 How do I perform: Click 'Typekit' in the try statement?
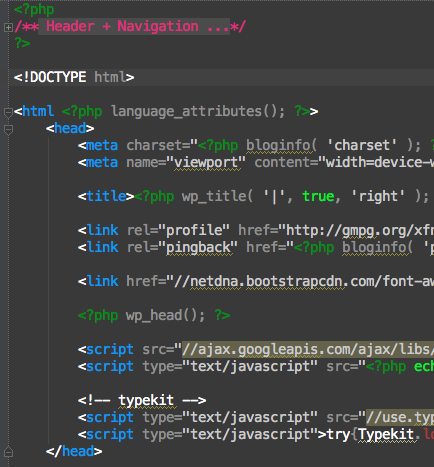386,434
